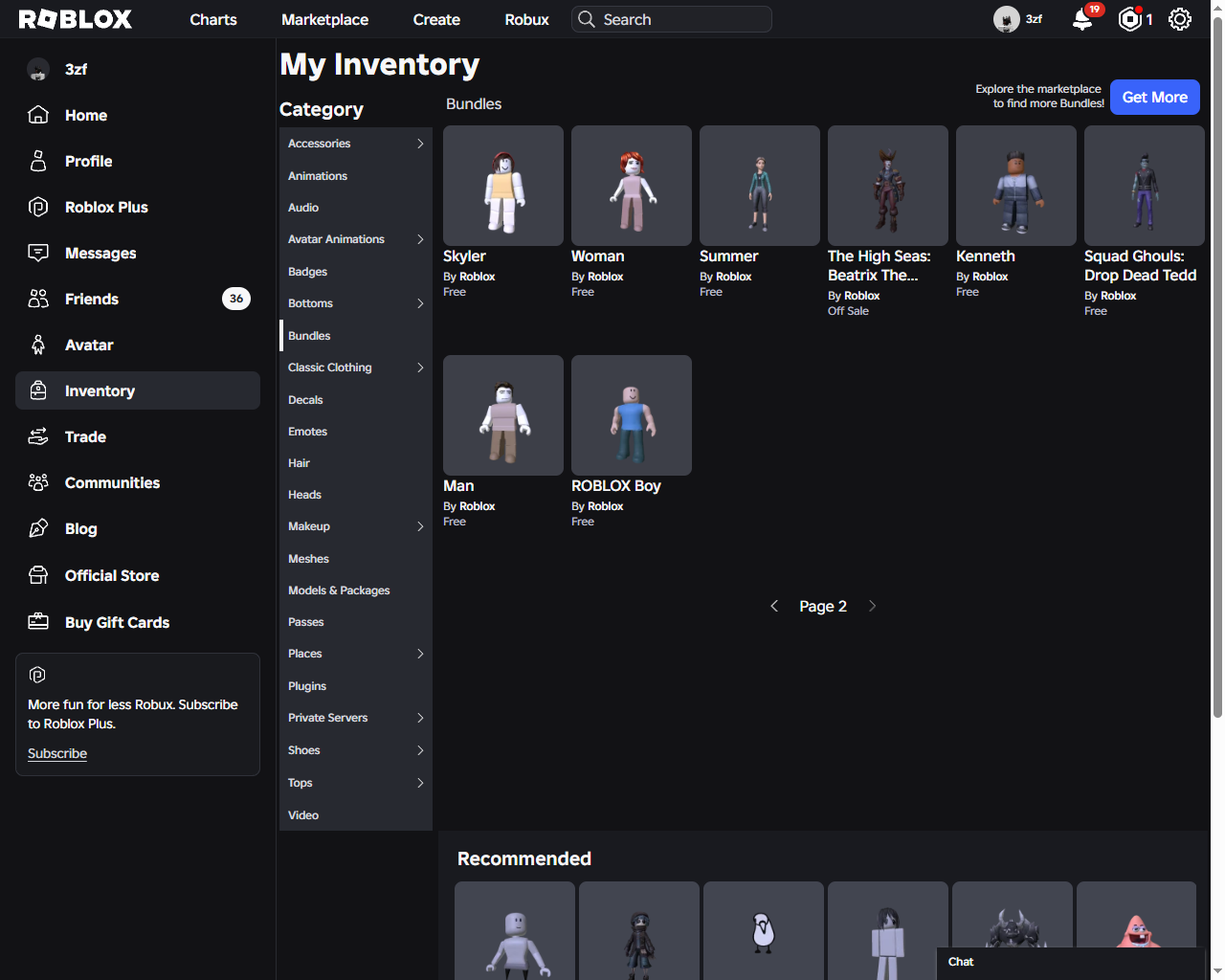Select the Meshes category
The image size is (1225, 980).
point(356,559)
